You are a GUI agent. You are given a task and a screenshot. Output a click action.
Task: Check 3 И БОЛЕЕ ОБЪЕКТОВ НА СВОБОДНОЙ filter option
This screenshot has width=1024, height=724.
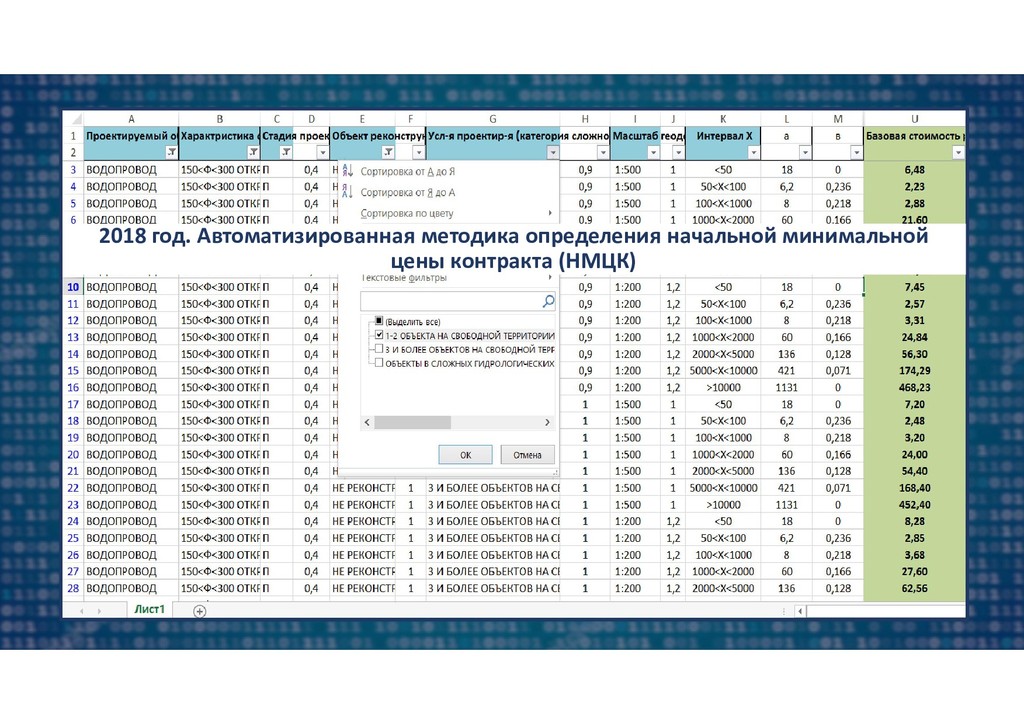379,349
